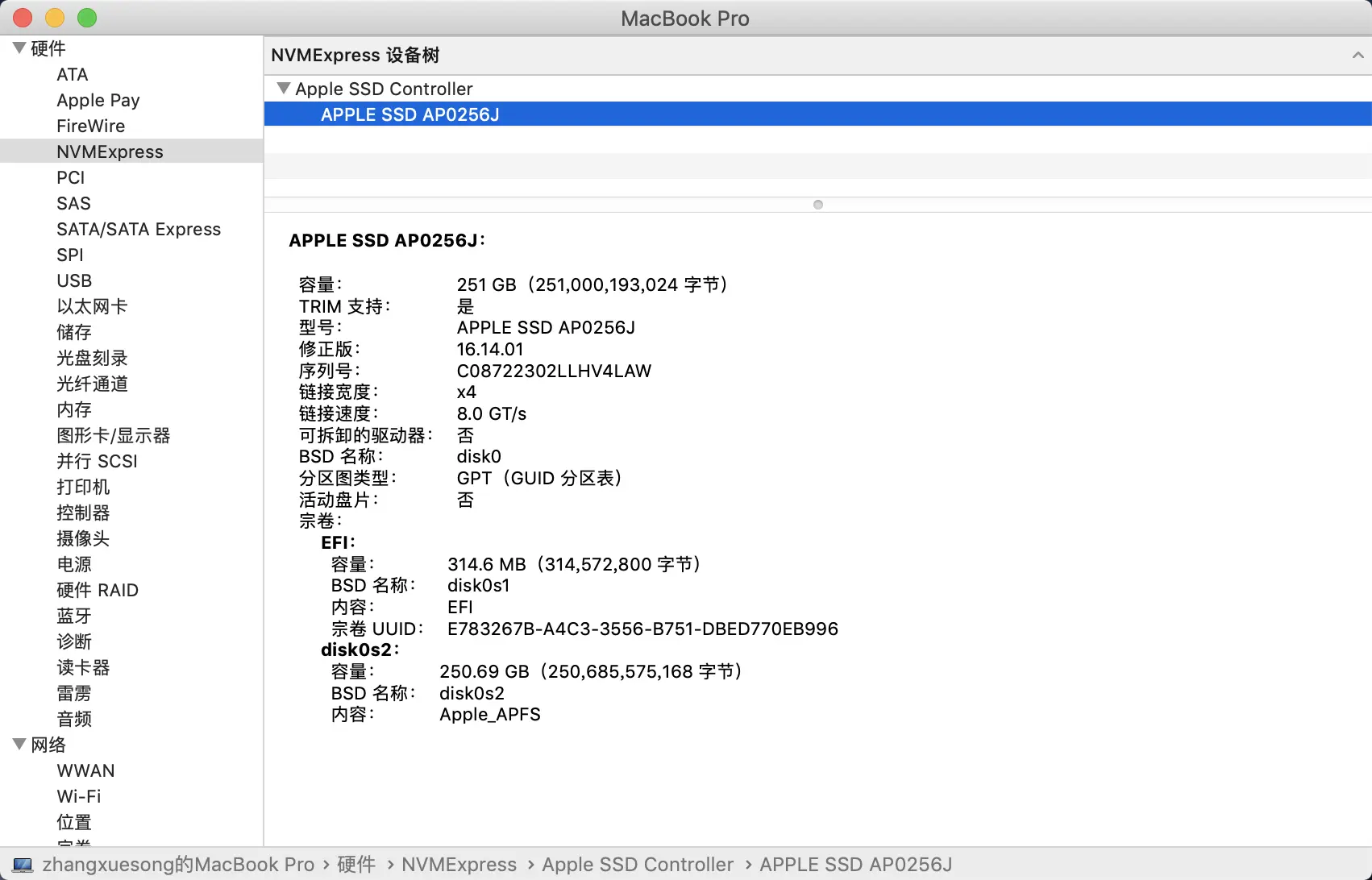The width and height of the screenshot is (1372, 880).
Task: Click 硬件 in the path bar
Action: [x=356, y=865]
